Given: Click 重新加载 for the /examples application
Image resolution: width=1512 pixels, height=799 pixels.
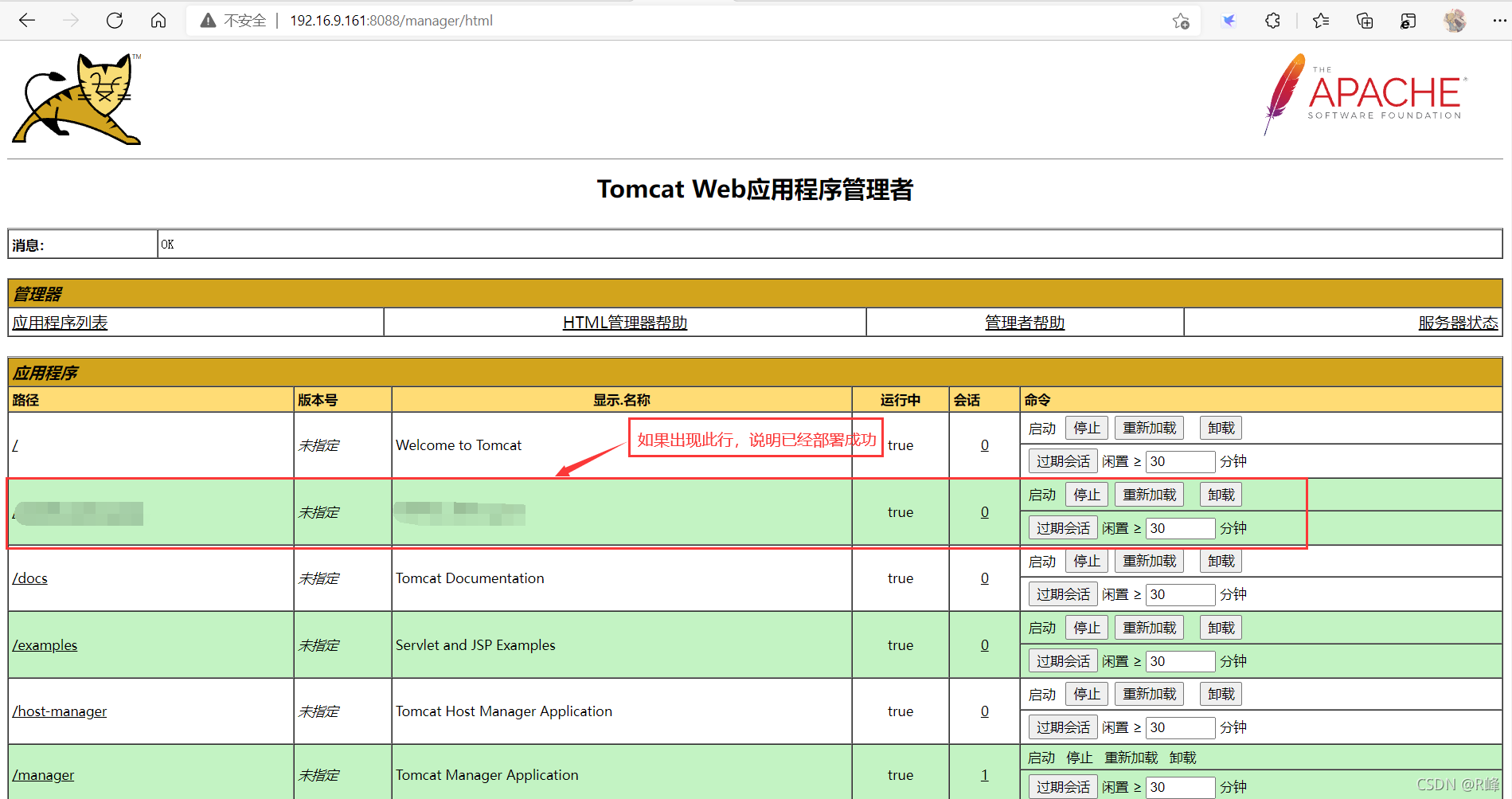Looking at the screenshot, I should click(1148, 627).
